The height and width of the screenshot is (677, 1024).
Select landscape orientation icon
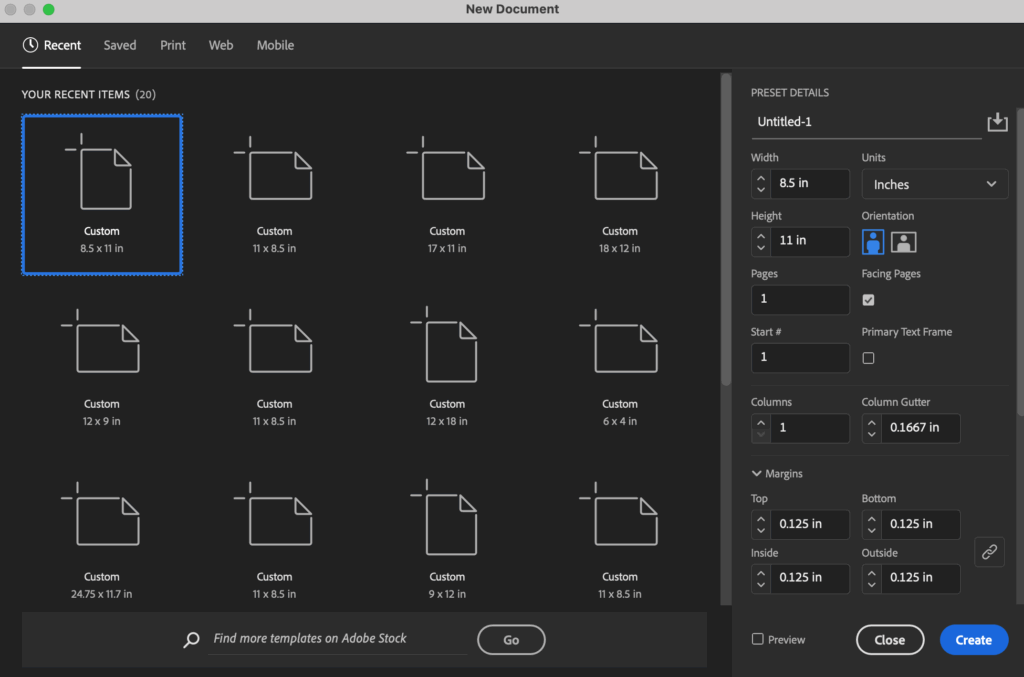coord(903,242)
